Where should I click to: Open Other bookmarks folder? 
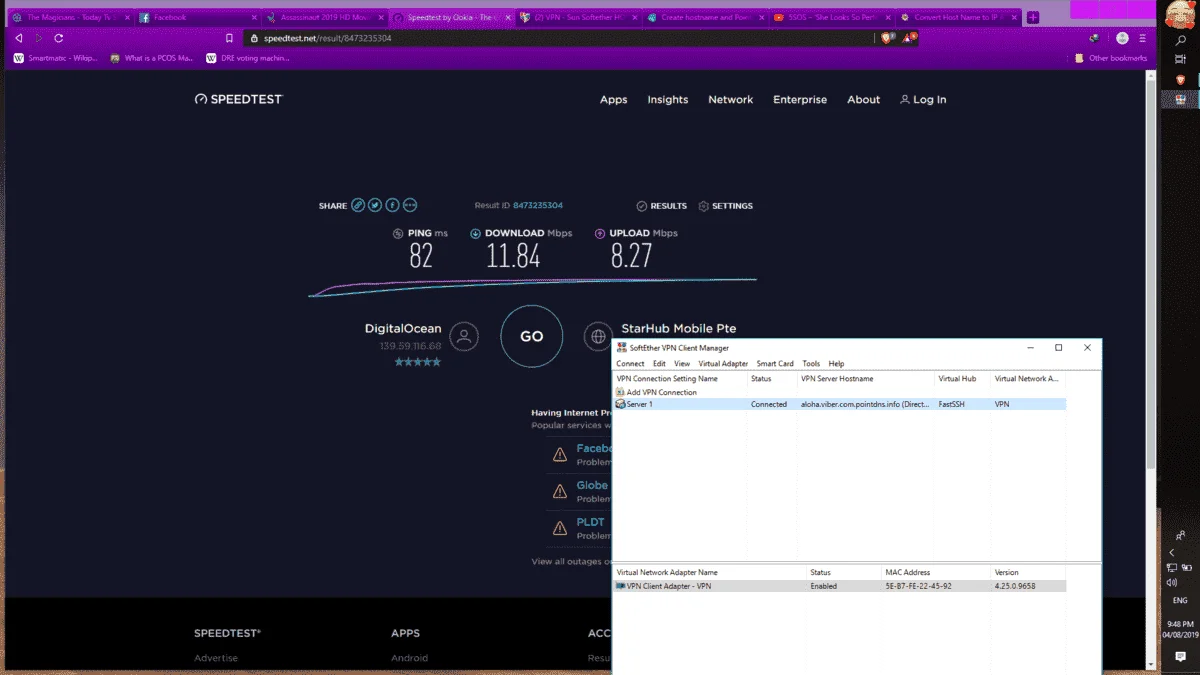click(x=1111, y=58)
